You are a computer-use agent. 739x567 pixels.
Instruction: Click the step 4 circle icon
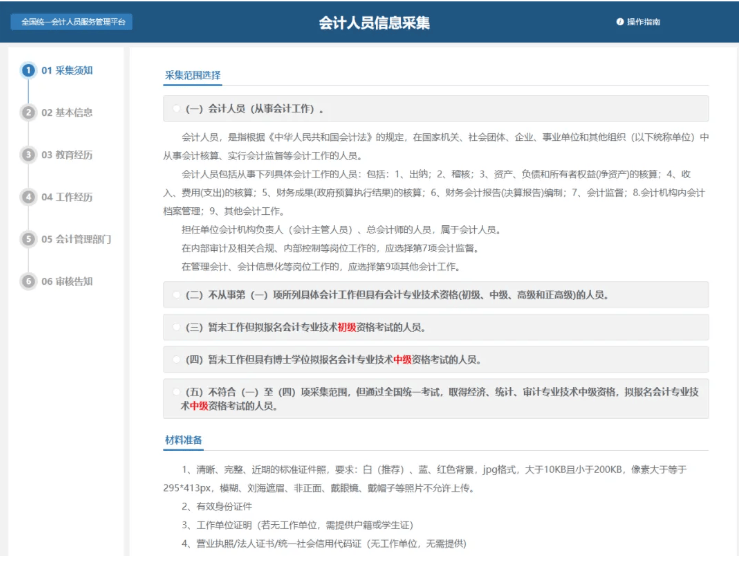point(28,197)
